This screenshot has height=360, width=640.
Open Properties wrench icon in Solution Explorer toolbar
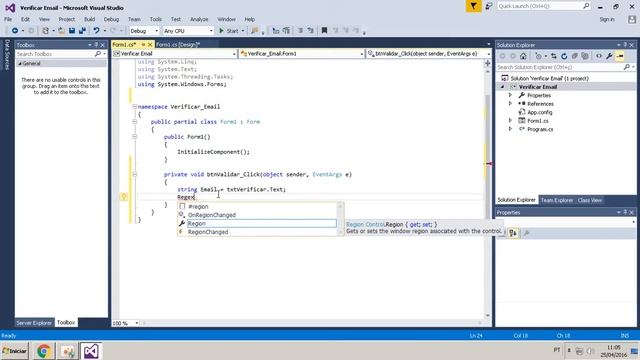[x=609, y=56]
